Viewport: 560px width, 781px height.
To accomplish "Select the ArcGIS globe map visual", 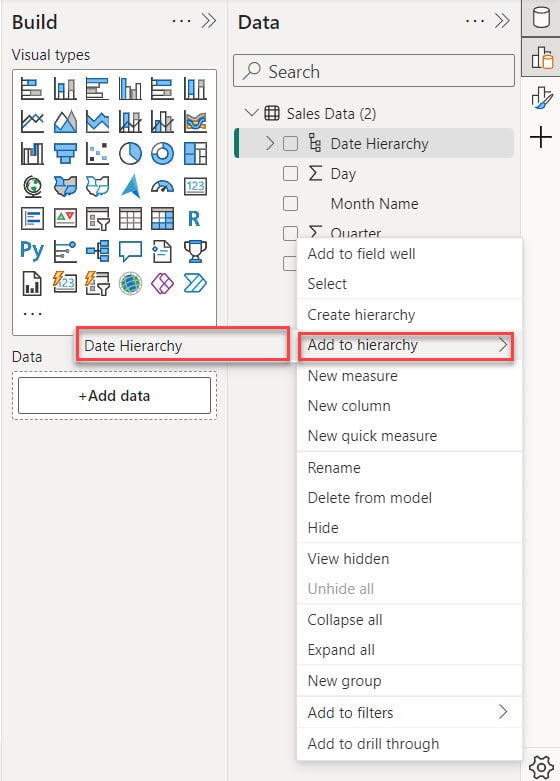I will click(130, 283).
